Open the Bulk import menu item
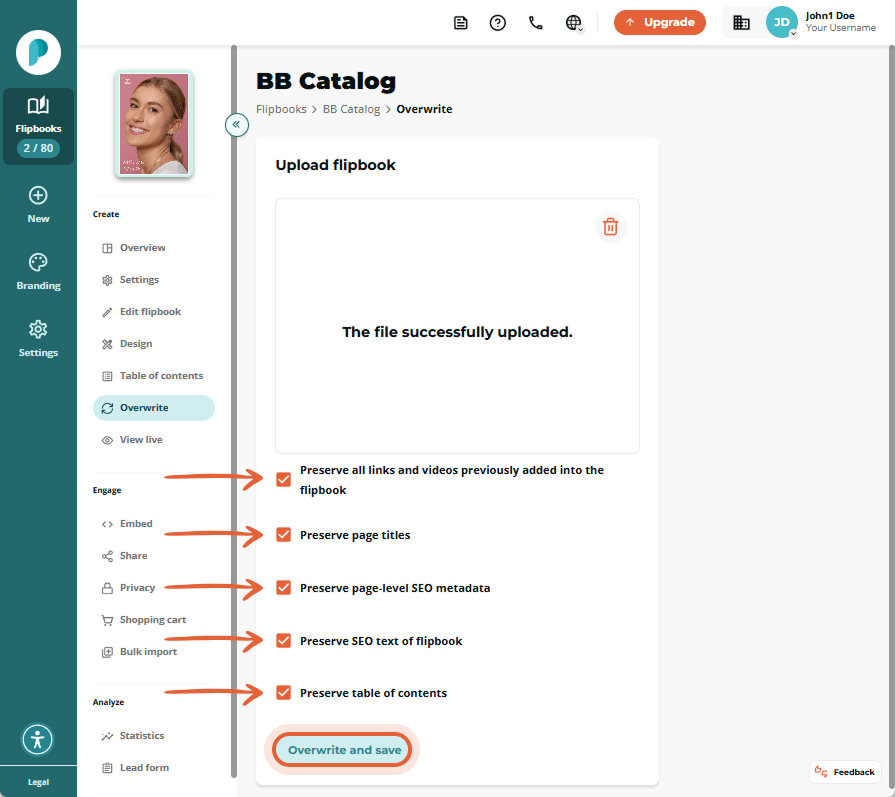 point(154,651)
